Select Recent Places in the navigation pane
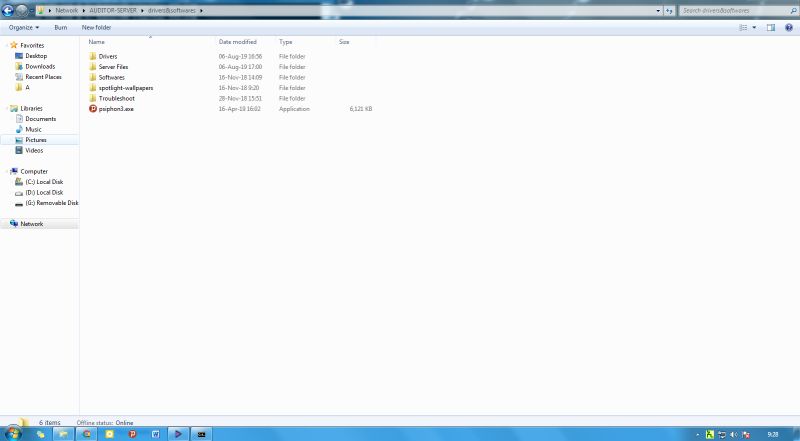Viewport: 800px width, 441px height. 43,77
